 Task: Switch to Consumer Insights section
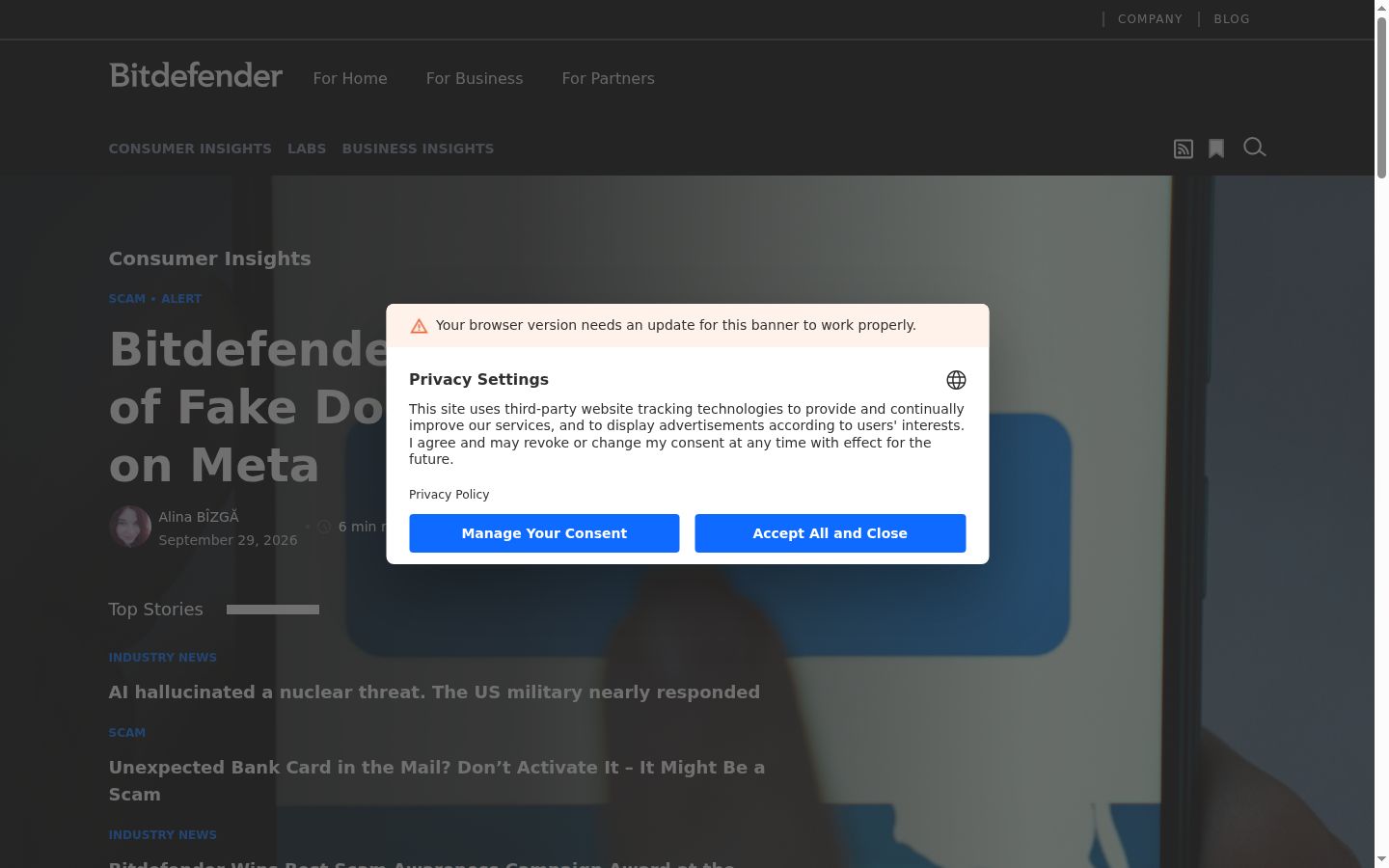(190, 149)
